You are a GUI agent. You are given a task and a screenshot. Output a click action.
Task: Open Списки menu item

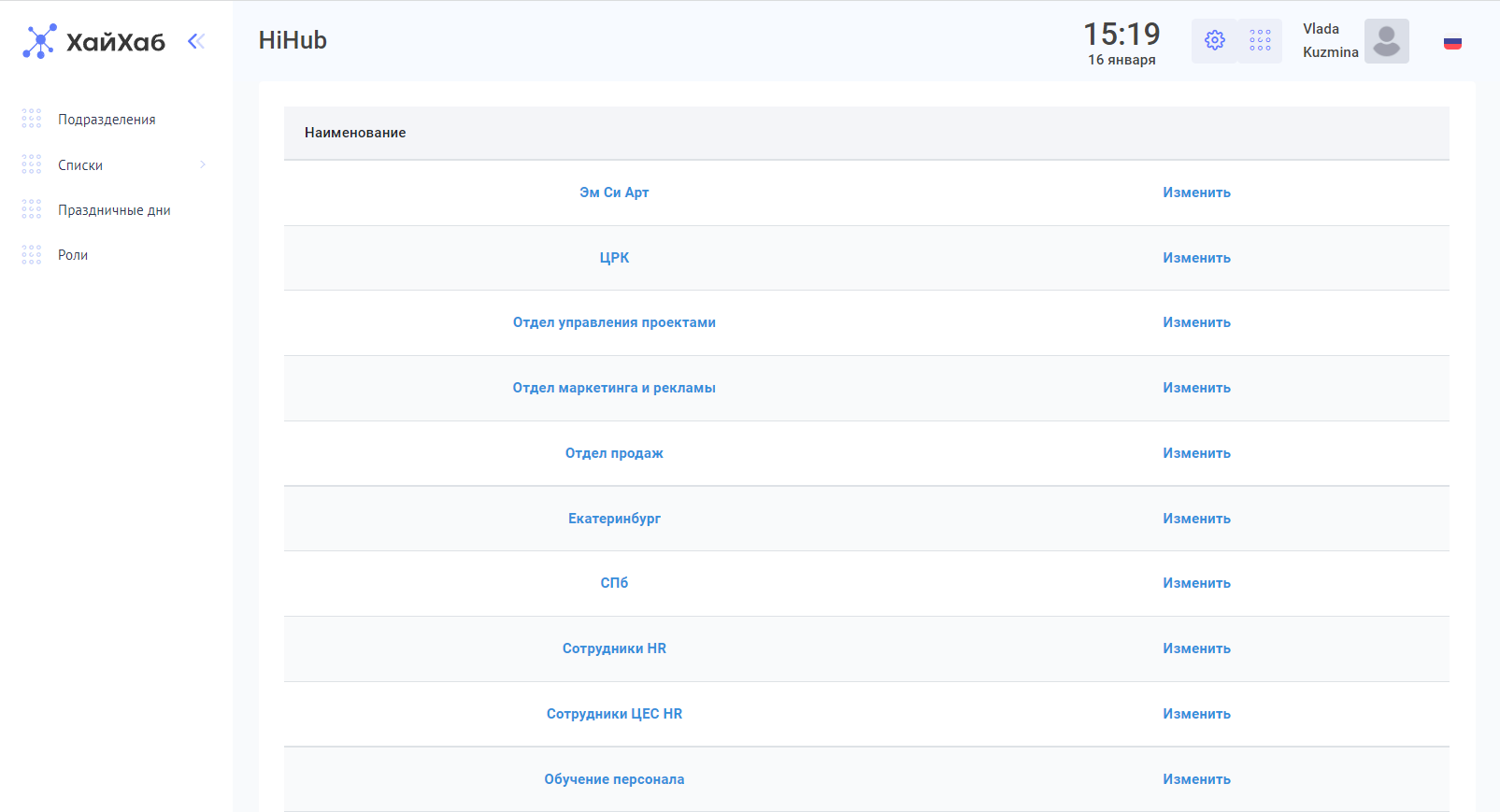tap(80, 165)
